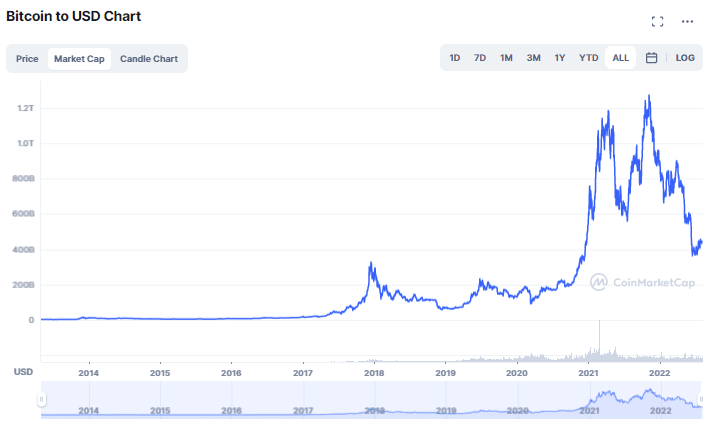This screenshot has height=426, width=716.
Task: Open the three-dot more options menu
Action: pyautogui.click(x=687, y=21)
